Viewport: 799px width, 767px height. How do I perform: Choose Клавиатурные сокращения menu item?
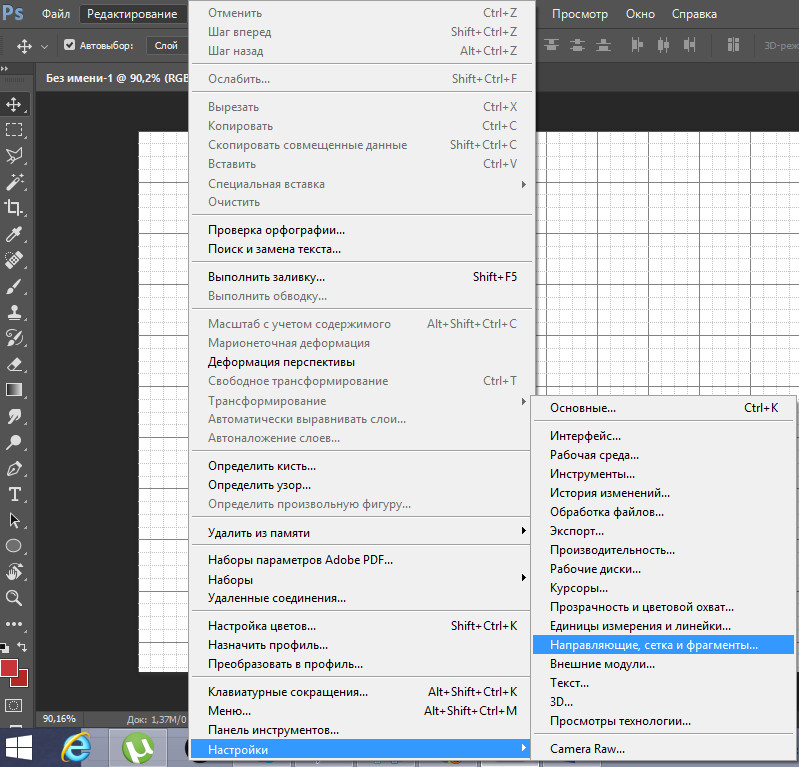[362, 692]
